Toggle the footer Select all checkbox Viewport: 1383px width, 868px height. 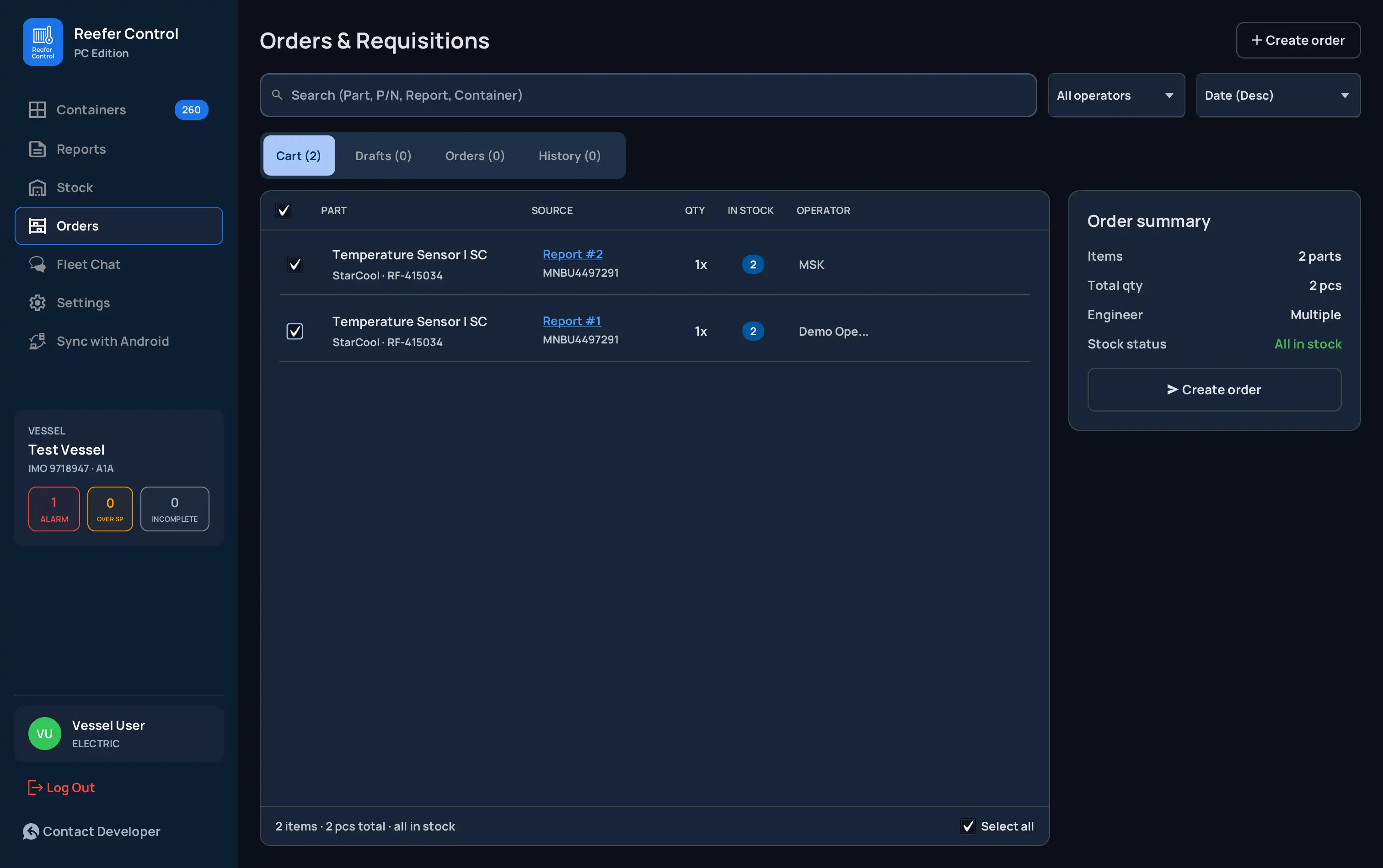pos(968,826)
